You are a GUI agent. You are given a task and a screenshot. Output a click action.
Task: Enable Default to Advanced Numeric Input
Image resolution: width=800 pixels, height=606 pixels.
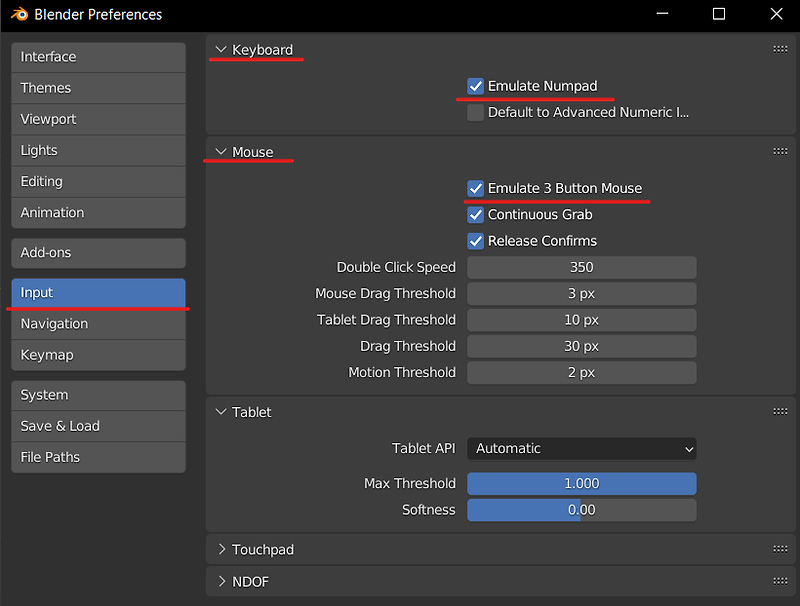coord(476,113)
